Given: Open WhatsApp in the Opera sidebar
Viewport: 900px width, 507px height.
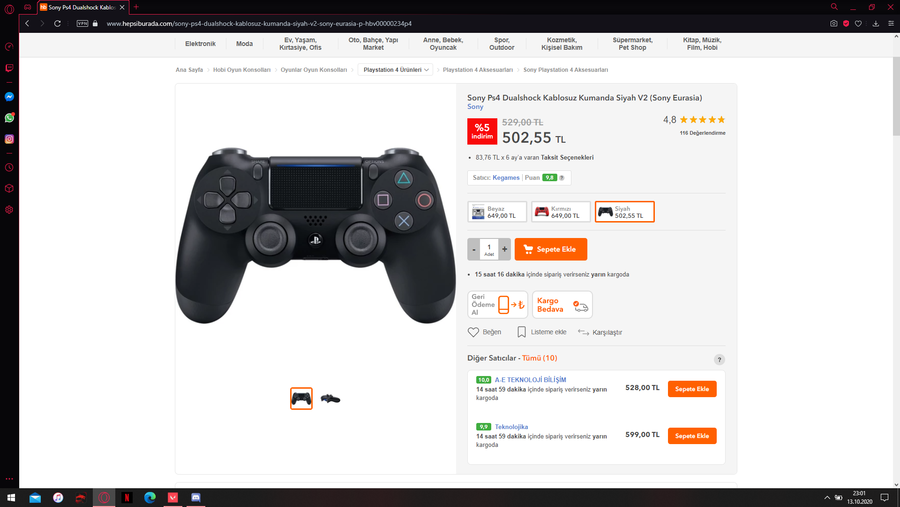Looking at the screenshot, I should (x=9, y=118).
